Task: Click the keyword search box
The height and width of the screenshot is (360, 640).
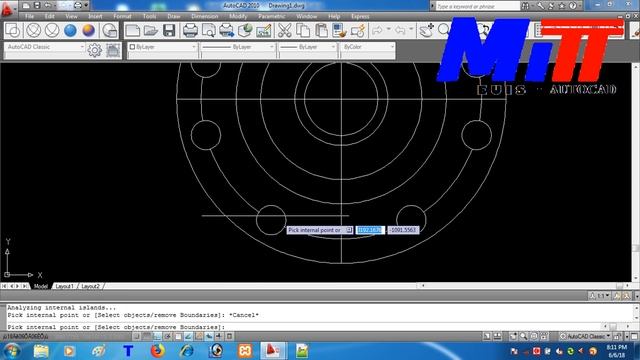Action: pos(478,6)
